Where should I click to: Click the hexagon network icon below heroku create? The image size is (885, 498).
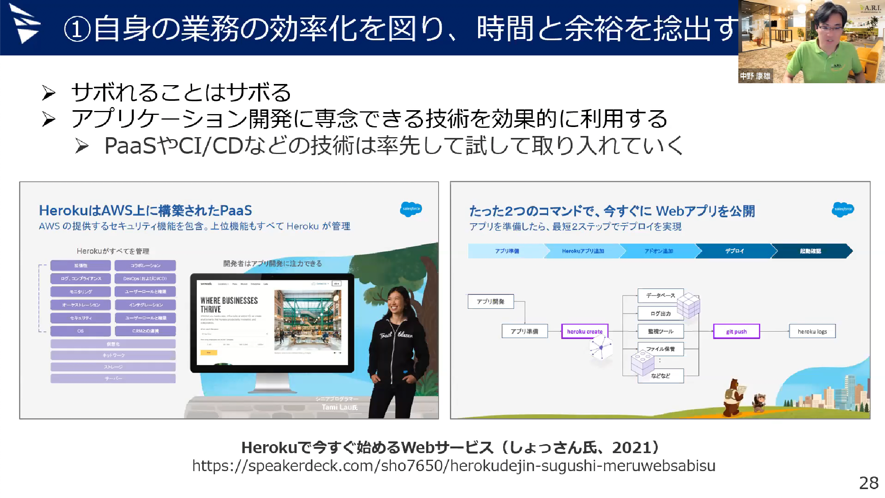tap(601, 349)
